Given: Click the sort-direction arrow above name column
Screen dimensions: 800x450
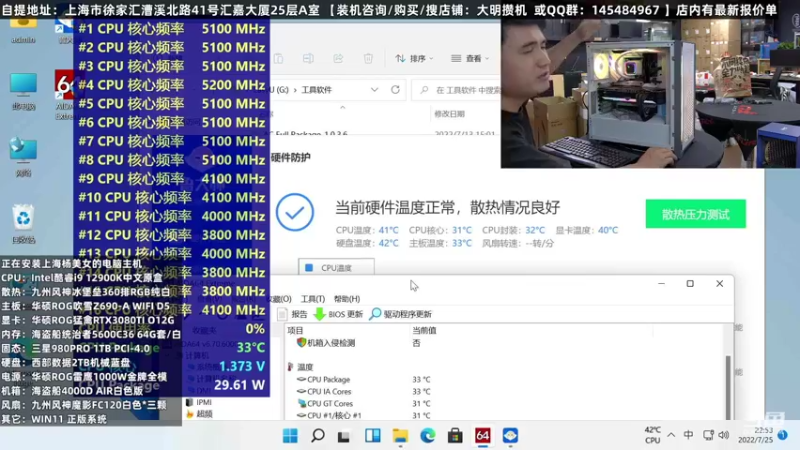Looking at the screenshot, I should tap(343, 107).
